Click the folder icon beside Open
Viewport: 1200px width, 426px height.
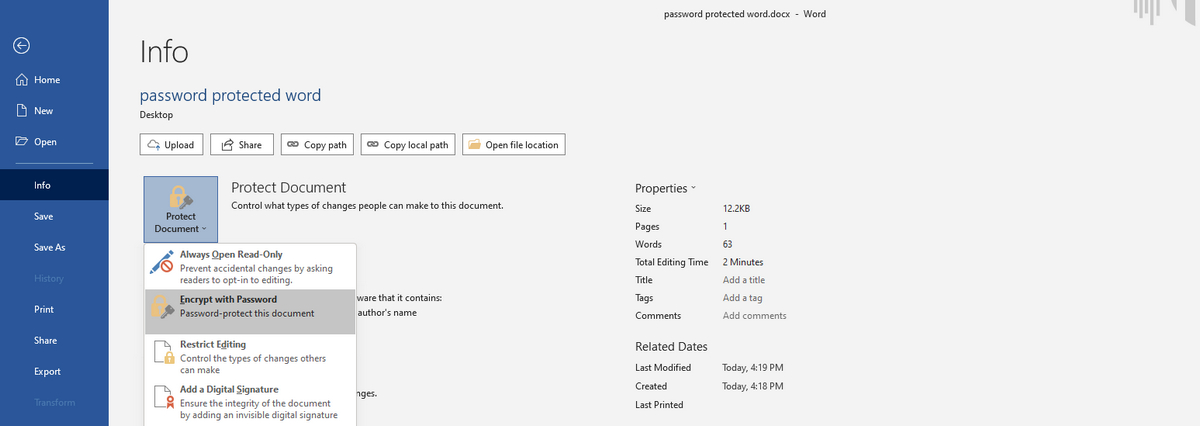click(21, 142)
